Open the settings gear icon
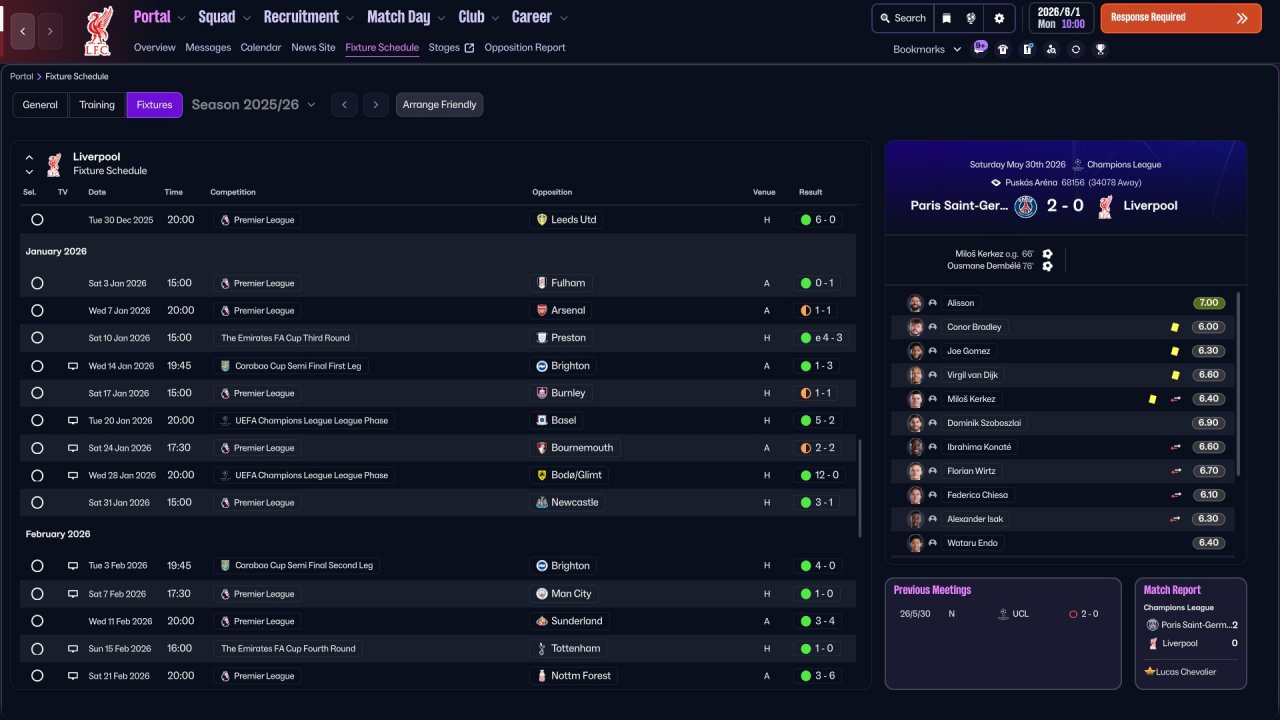This screenshot has height=720, width=1280. (x=999, y=18)
